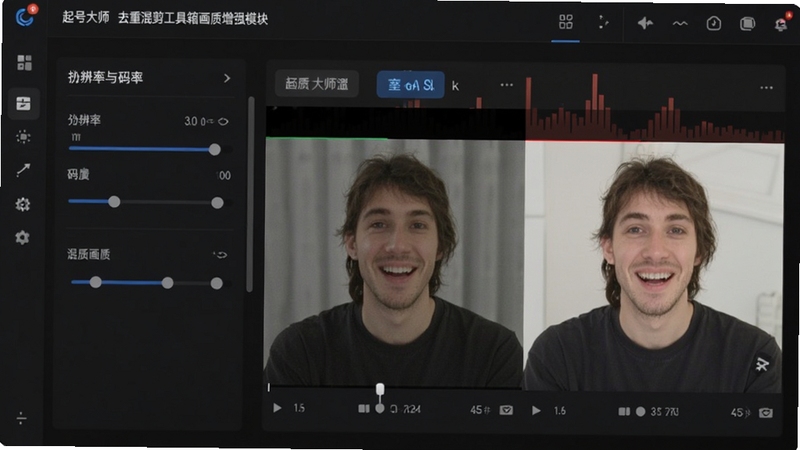This screenshot has height=450, width=800.
Task: Switch to four-square grid view in top bar
Action: pos(566,22)
